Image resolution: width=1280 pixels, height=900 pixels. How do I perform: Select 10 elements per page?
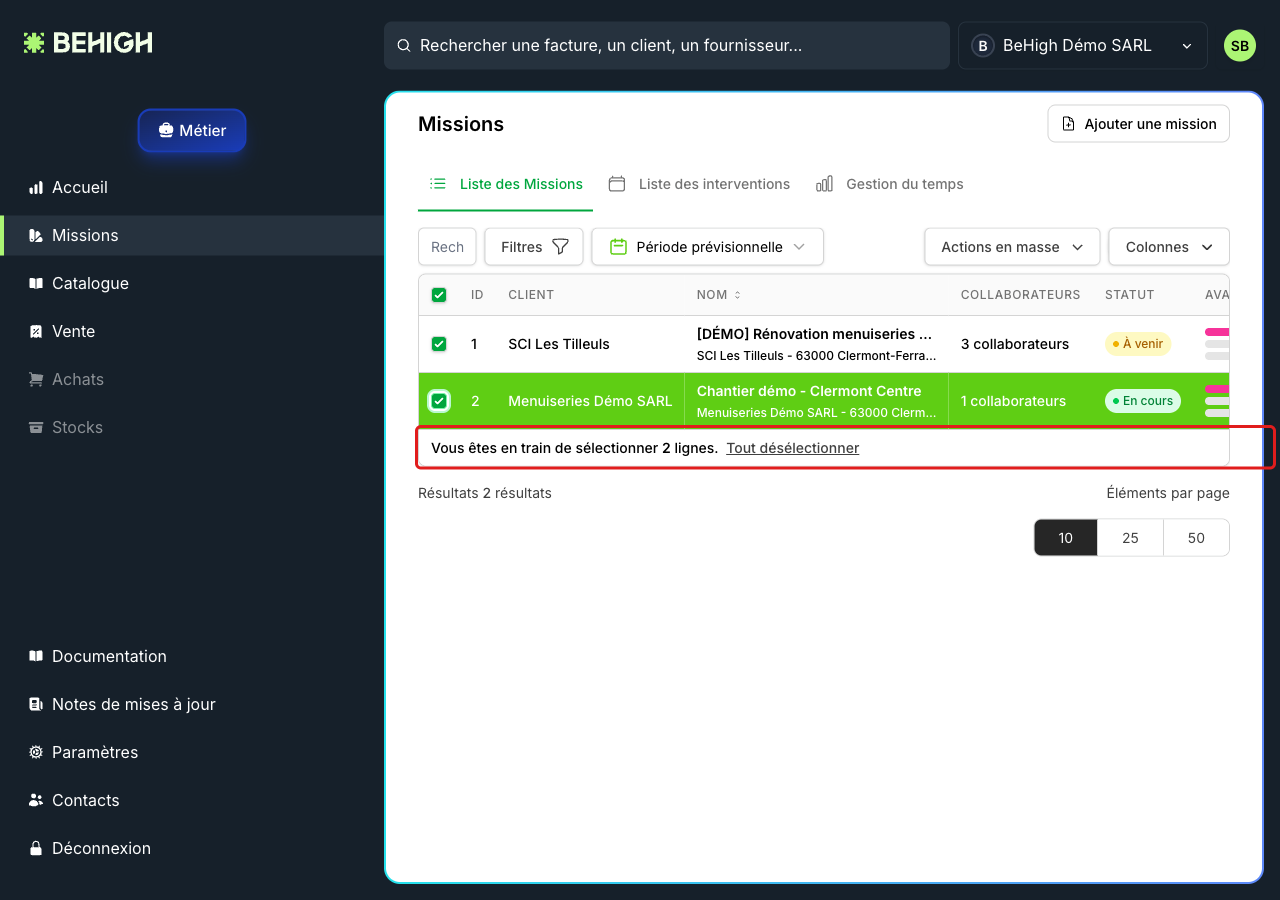(x=1066, y=538)
